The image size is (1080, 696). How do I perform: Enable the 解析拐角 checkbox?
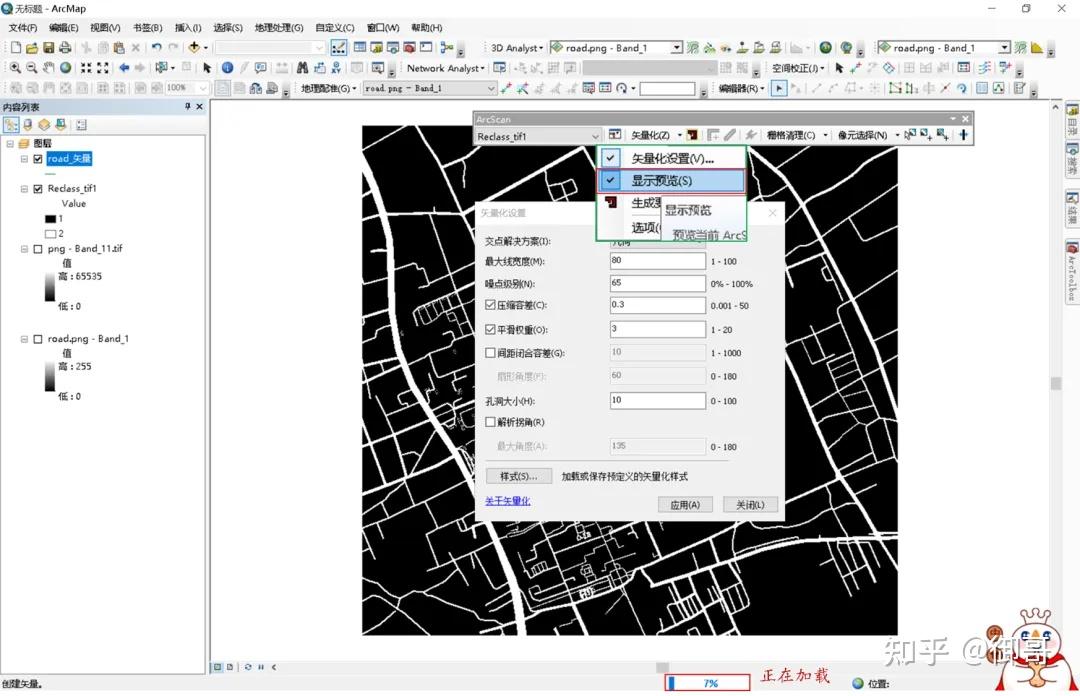[x=490, y=422]
